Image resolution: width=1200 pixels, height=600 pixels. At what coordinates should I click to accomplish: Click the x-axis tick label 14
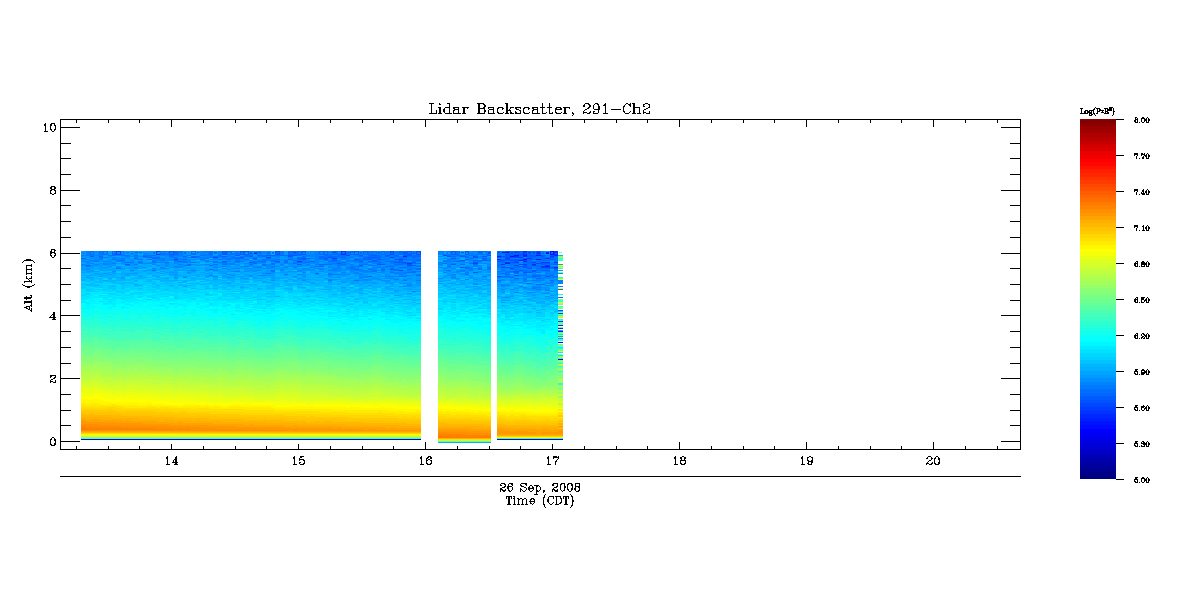click(171, 461)
